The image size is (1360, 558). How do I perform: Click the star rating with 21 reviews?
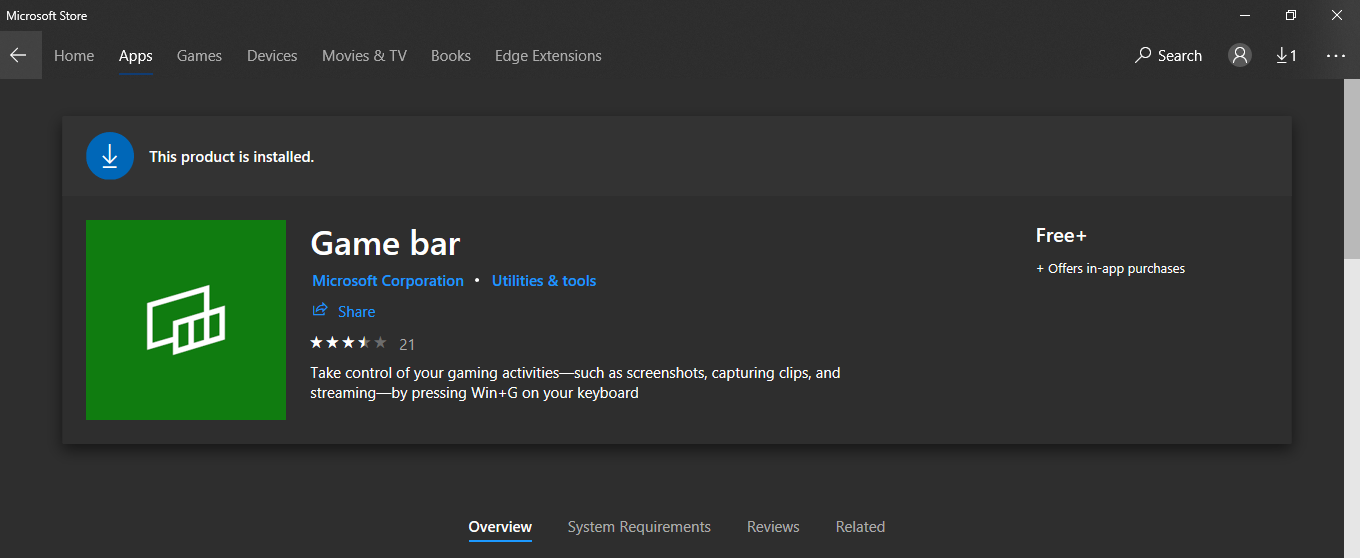362,343
